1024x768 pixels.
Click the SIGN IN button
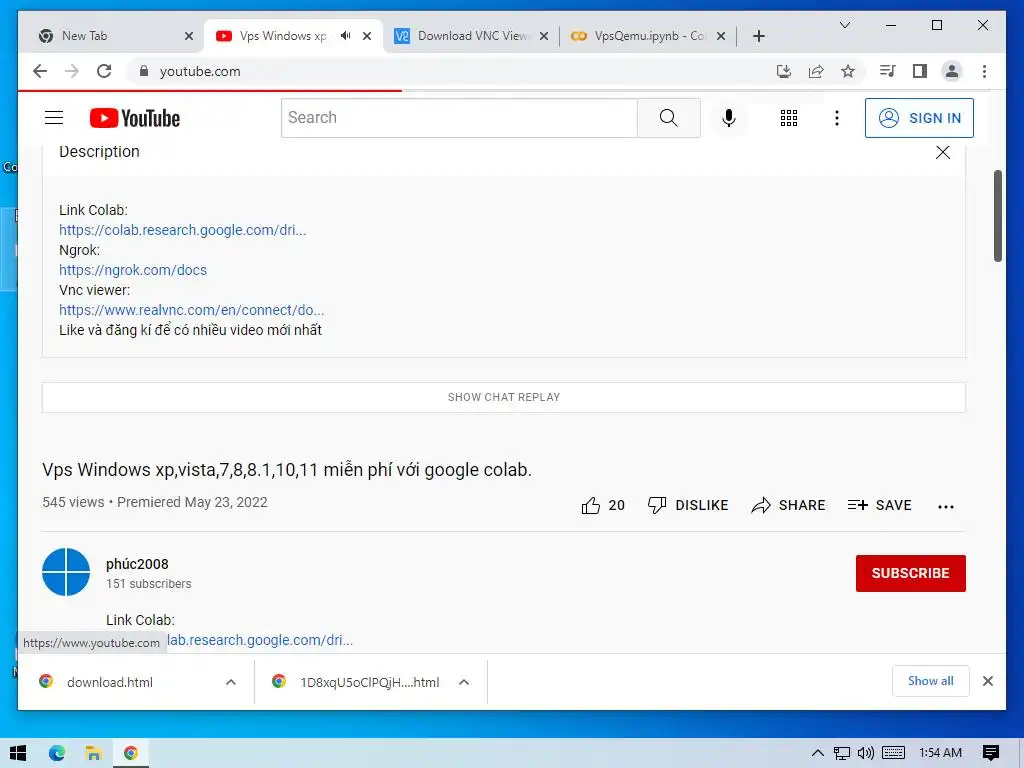coord(919,118)
